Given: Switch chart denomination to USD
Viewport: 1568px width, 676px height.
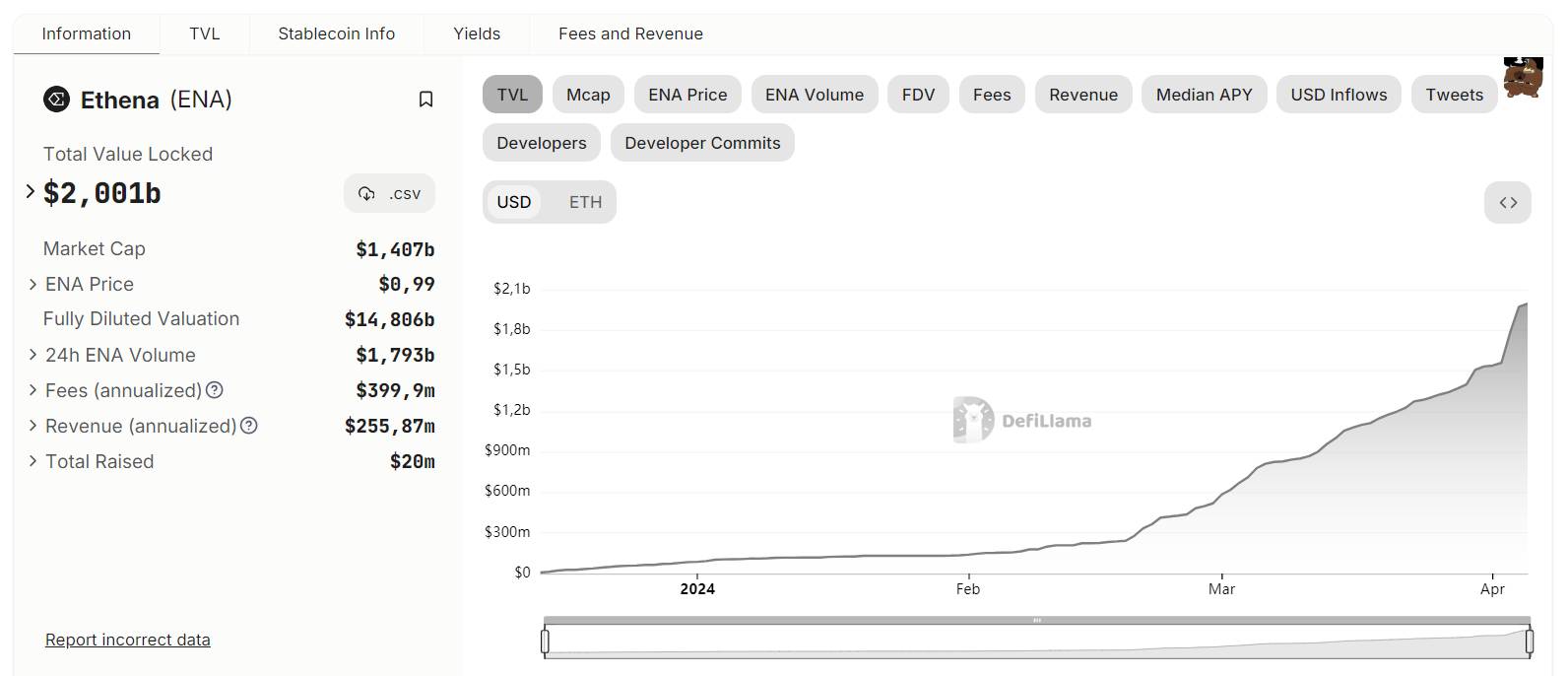Looking at the screenshot, I should point(514,202).
